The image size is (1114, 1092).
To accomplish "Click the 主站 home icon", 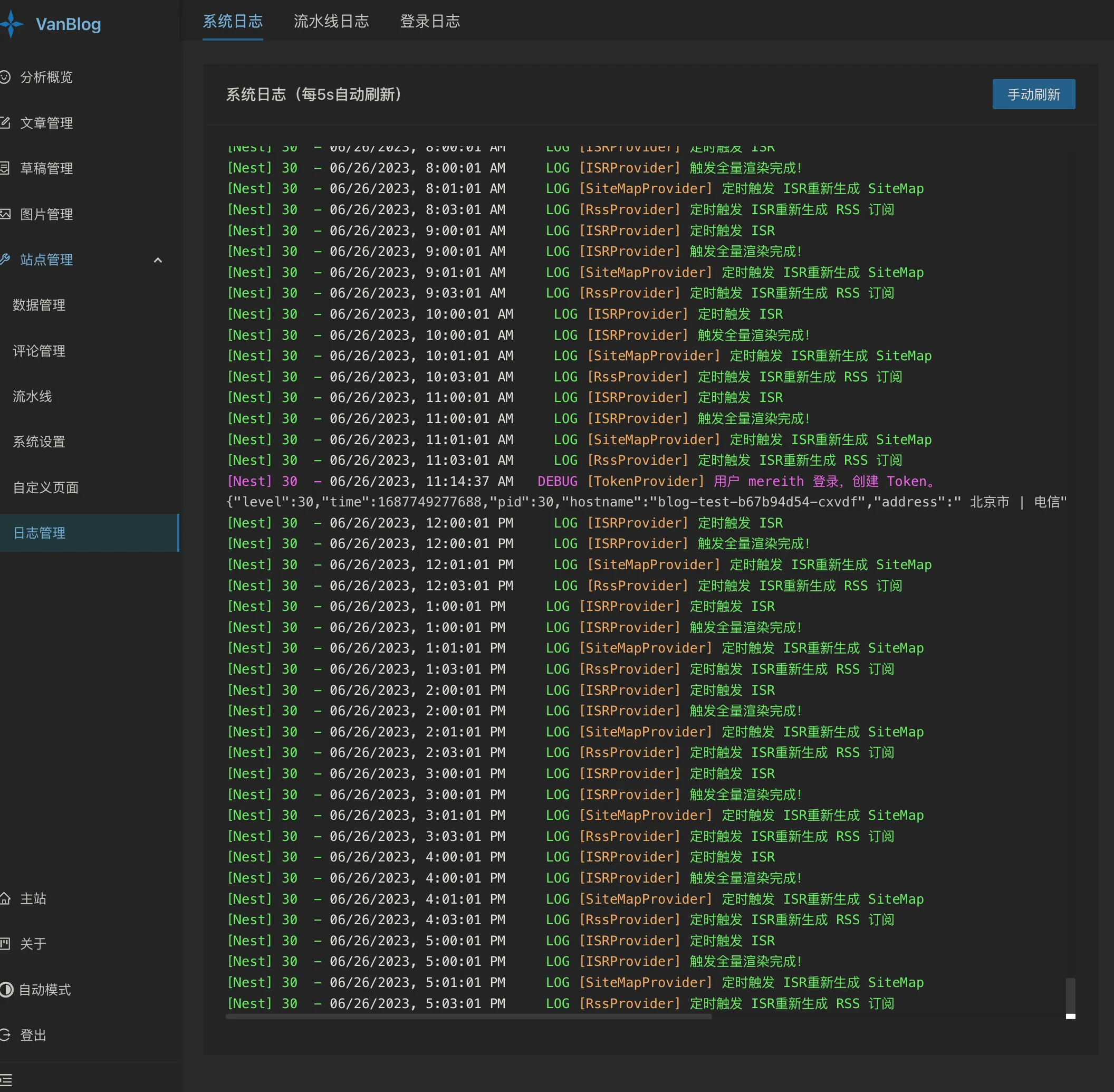I will pos(6,898).
